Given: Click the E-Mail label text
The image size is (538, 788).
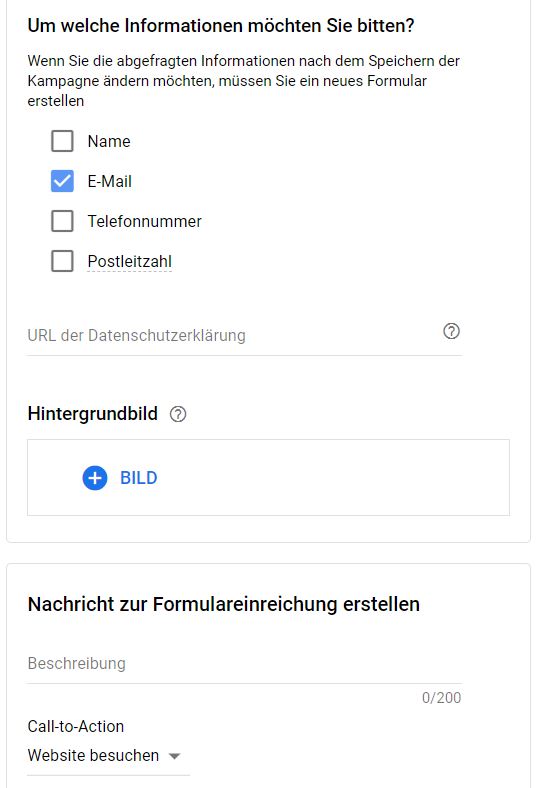Looking at the screenshot, I should tap(110, 181).
